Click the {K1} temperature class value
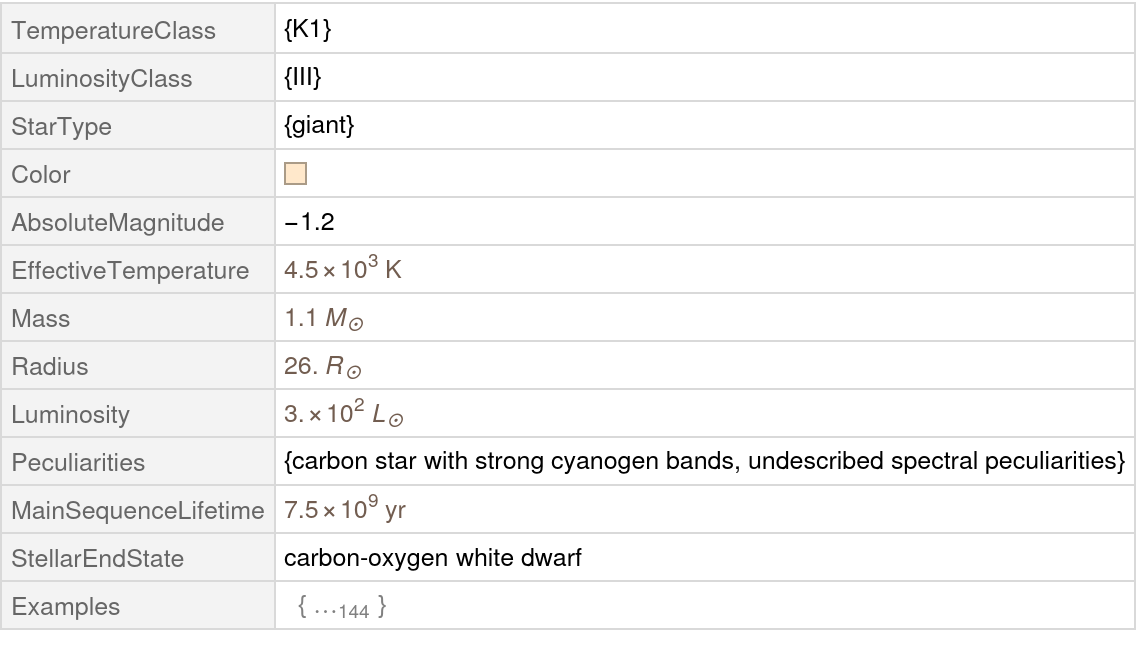Image resolution: width=1136 pixels, height=660 pixels. (x=307, y=30)
